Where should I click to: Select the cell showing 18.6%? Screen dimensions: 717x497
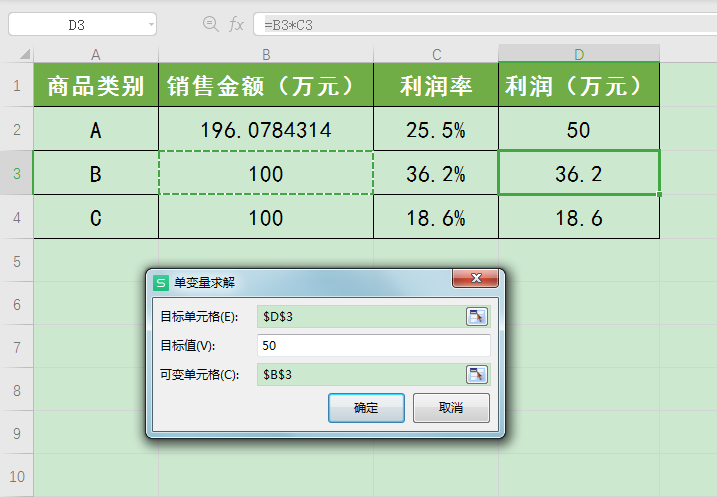[436, 217]
